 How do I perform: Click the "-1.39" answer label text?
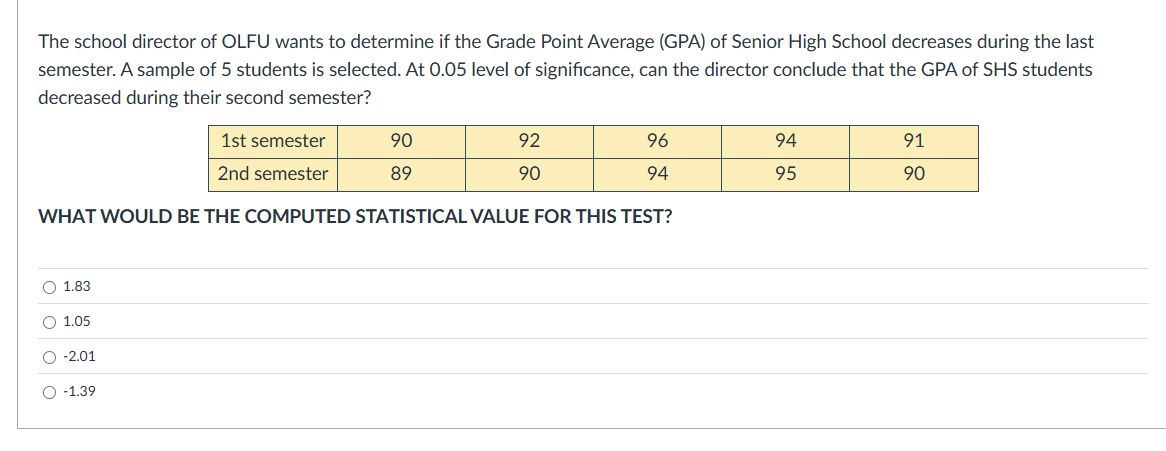[x=80, y=391]
